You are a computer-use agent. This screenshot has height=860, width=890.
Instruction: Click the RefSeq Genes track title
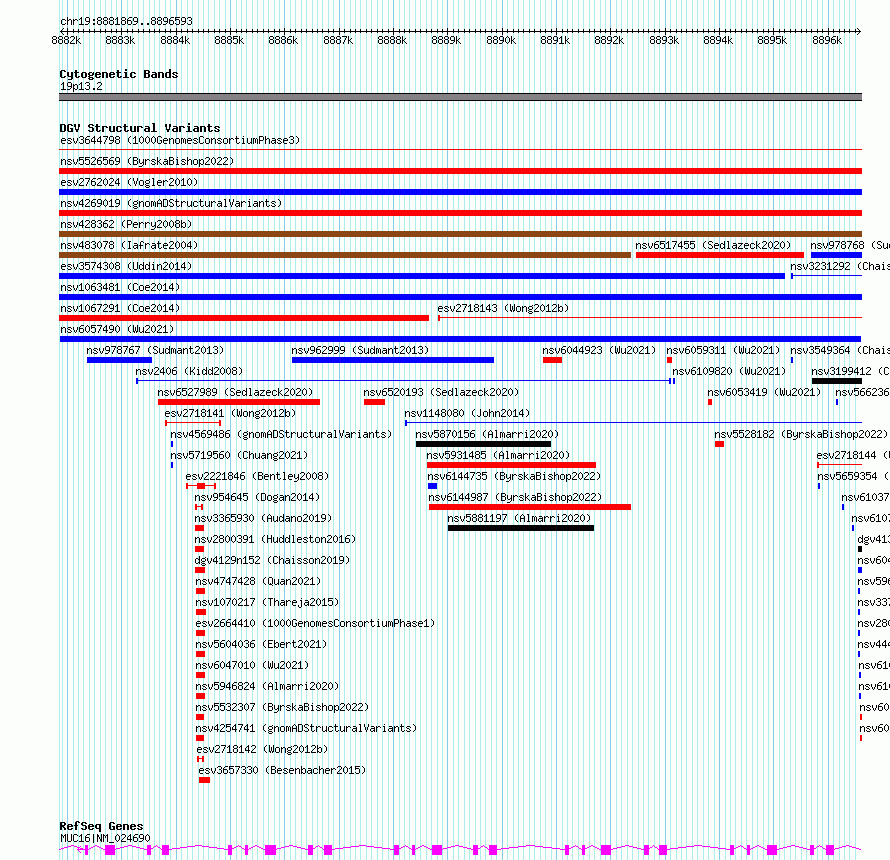102,826
